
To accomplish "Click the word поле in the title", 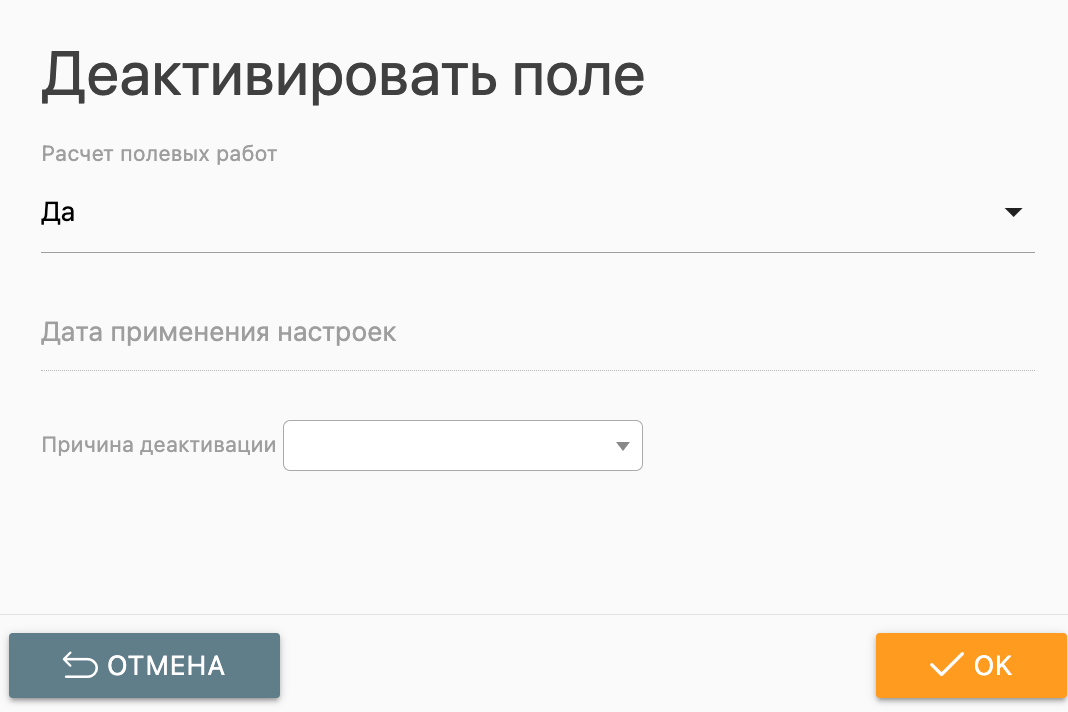I will [x=578, y=77].
